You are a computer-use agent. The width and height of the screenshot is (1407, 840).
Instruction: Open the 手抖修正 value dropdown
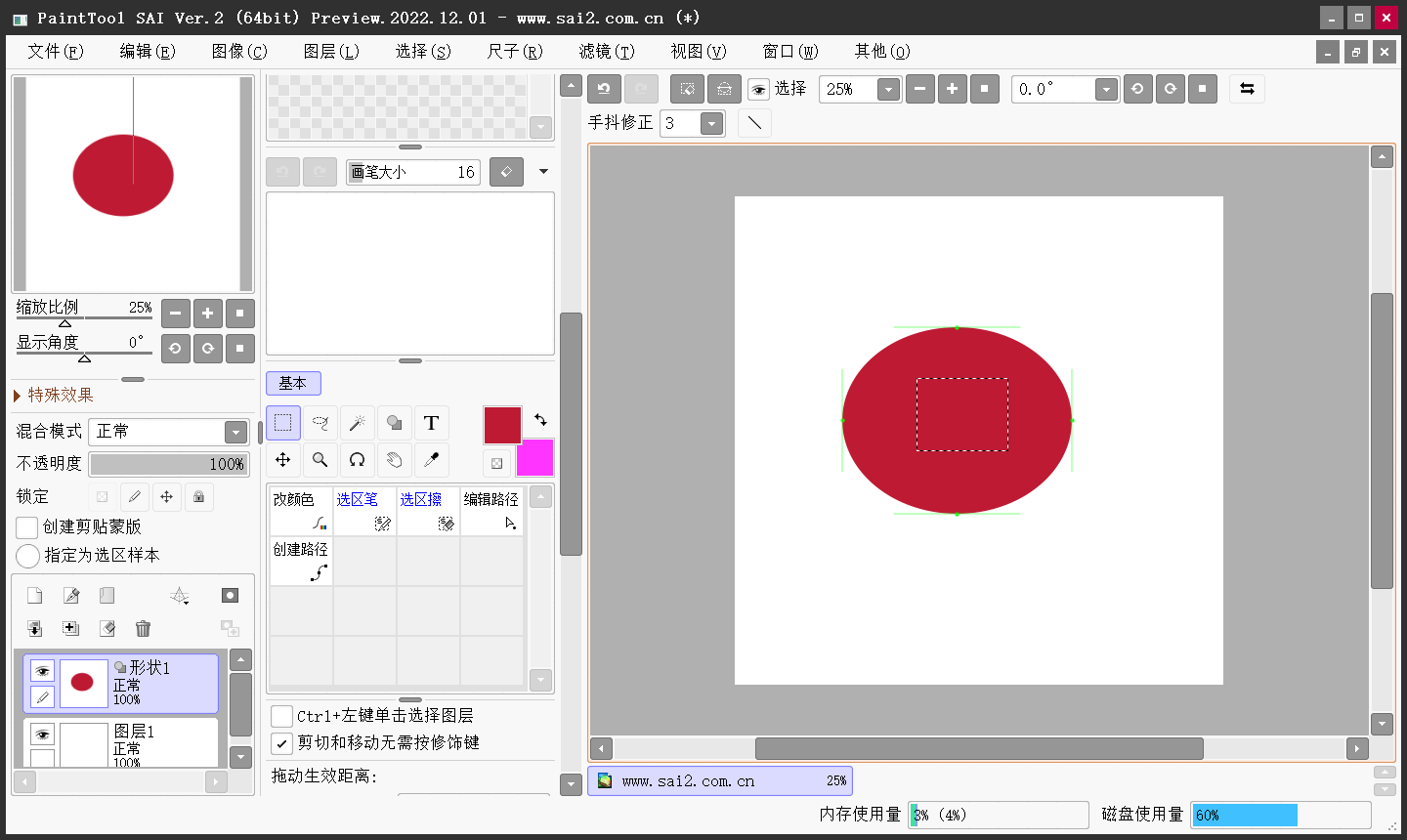712,123
